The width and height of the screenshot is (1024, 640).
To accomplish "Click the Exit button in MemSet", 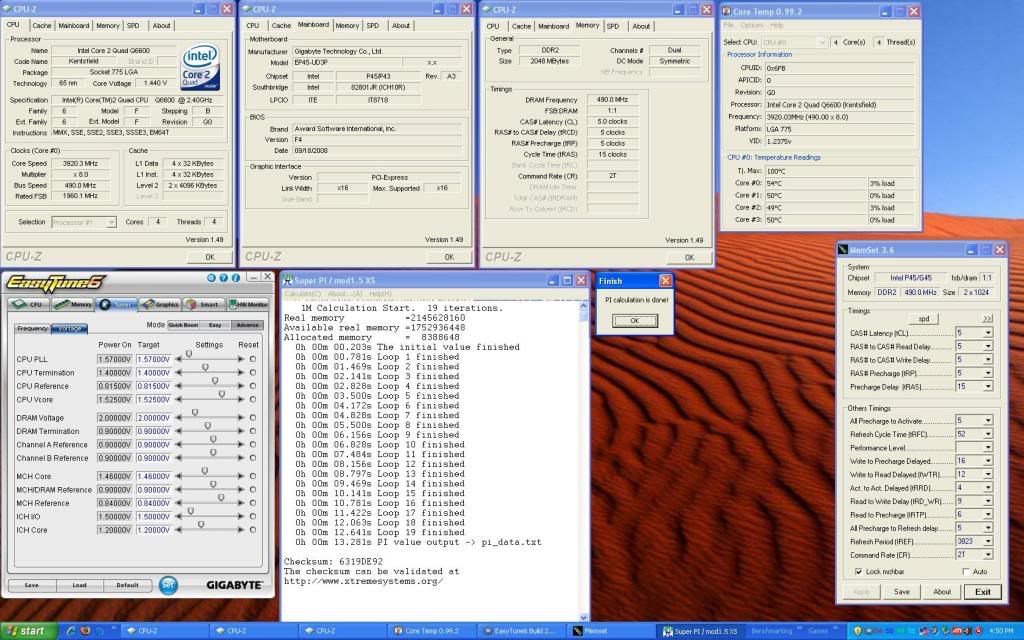I will point(983,592).
